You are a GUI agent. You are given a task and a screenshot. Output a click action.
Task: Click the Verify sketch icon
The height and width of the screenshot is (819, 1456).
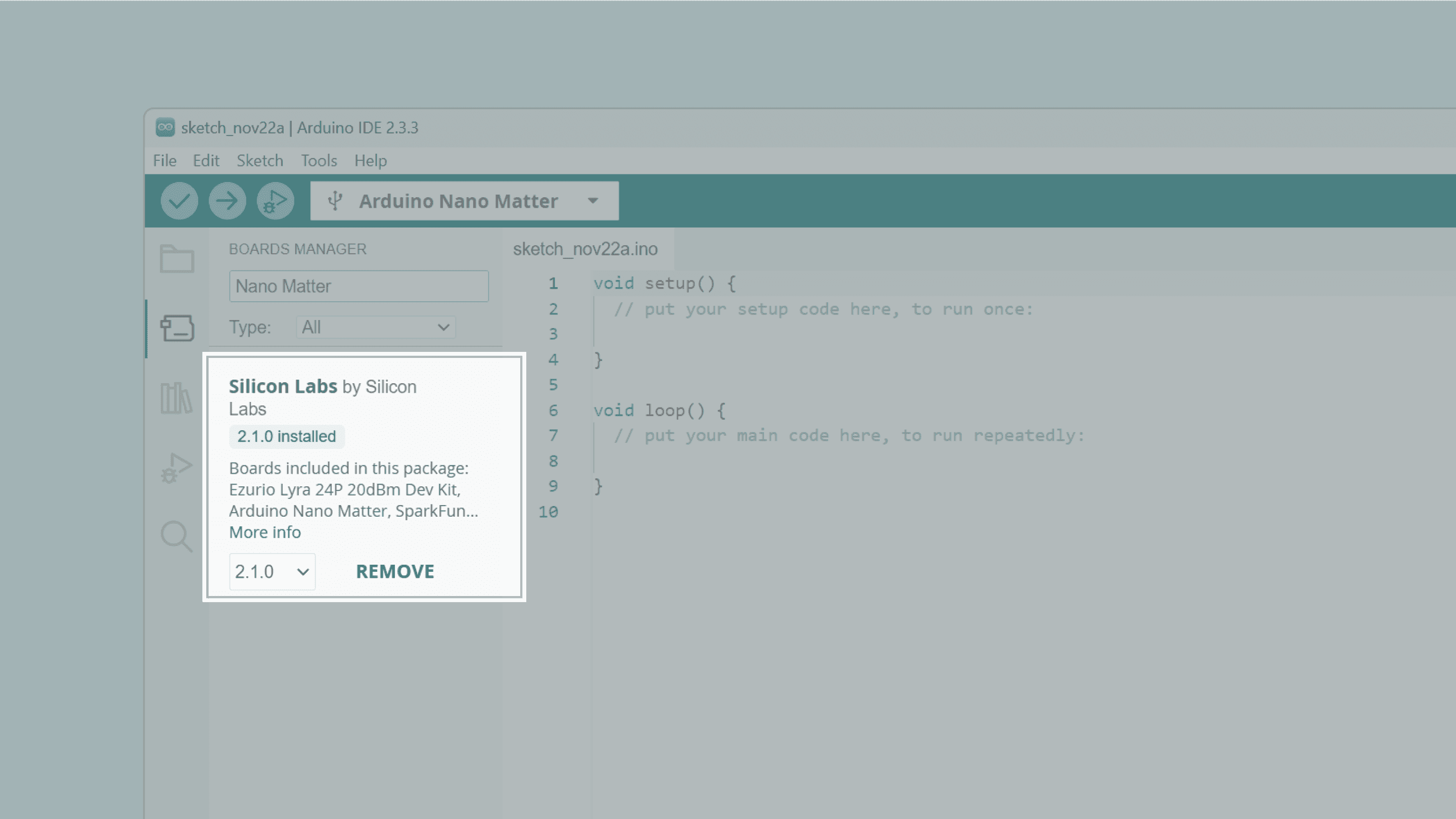pyautogui.click(x=179, y=201)
